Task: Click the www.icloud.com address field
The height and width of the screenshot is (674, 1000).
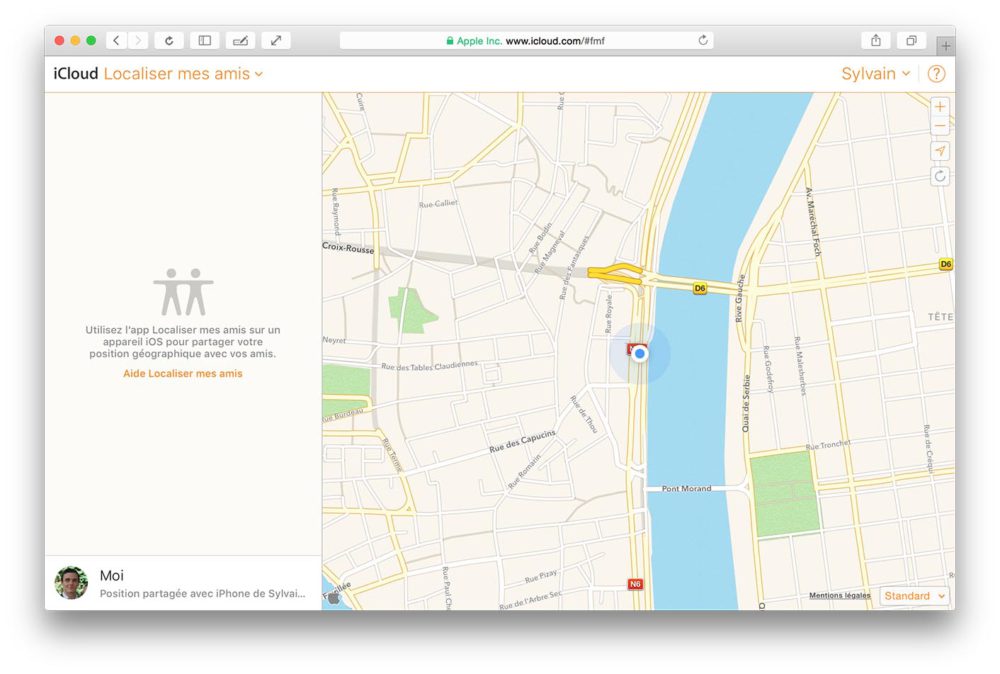Action: tap(540, 40)
